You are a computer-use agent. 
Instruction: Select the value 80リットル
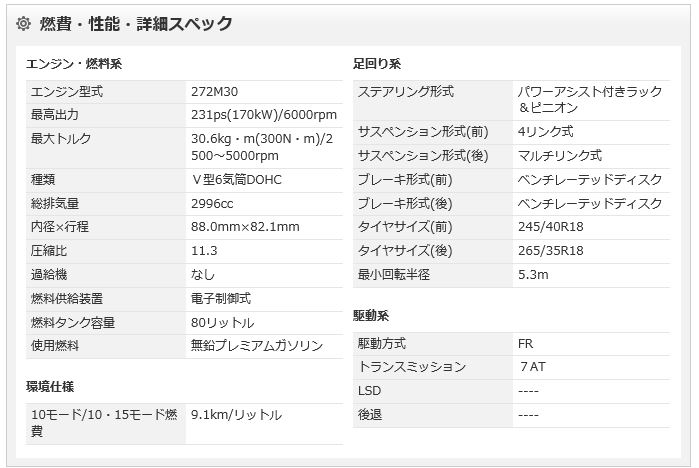point(222,322)
